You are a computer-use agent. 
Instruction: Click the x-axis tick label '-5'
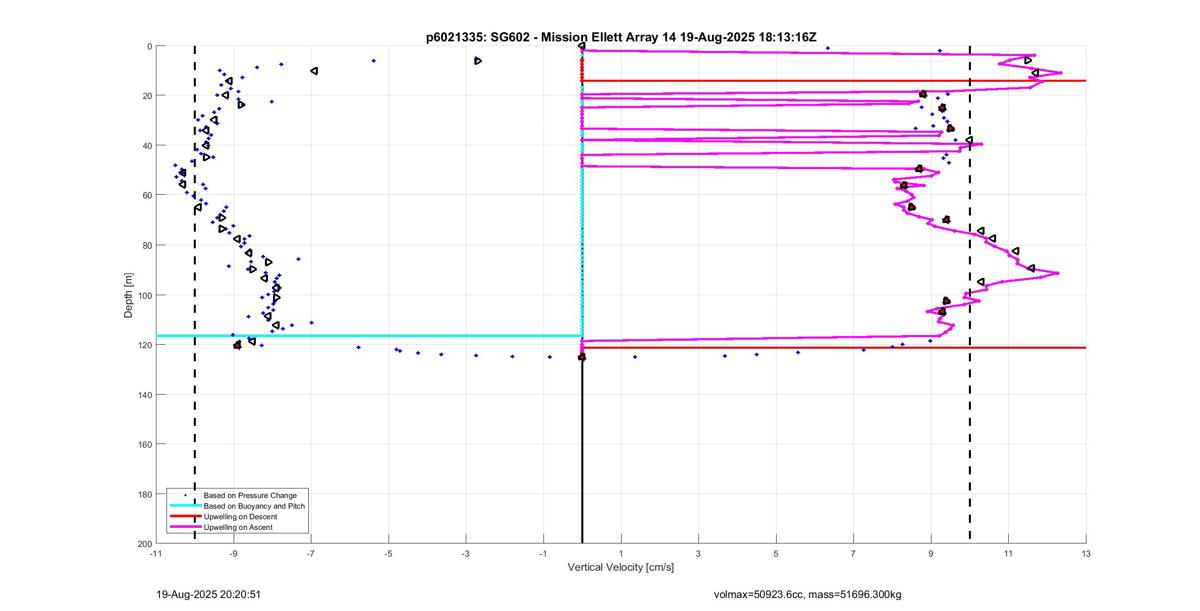point(388,553)
